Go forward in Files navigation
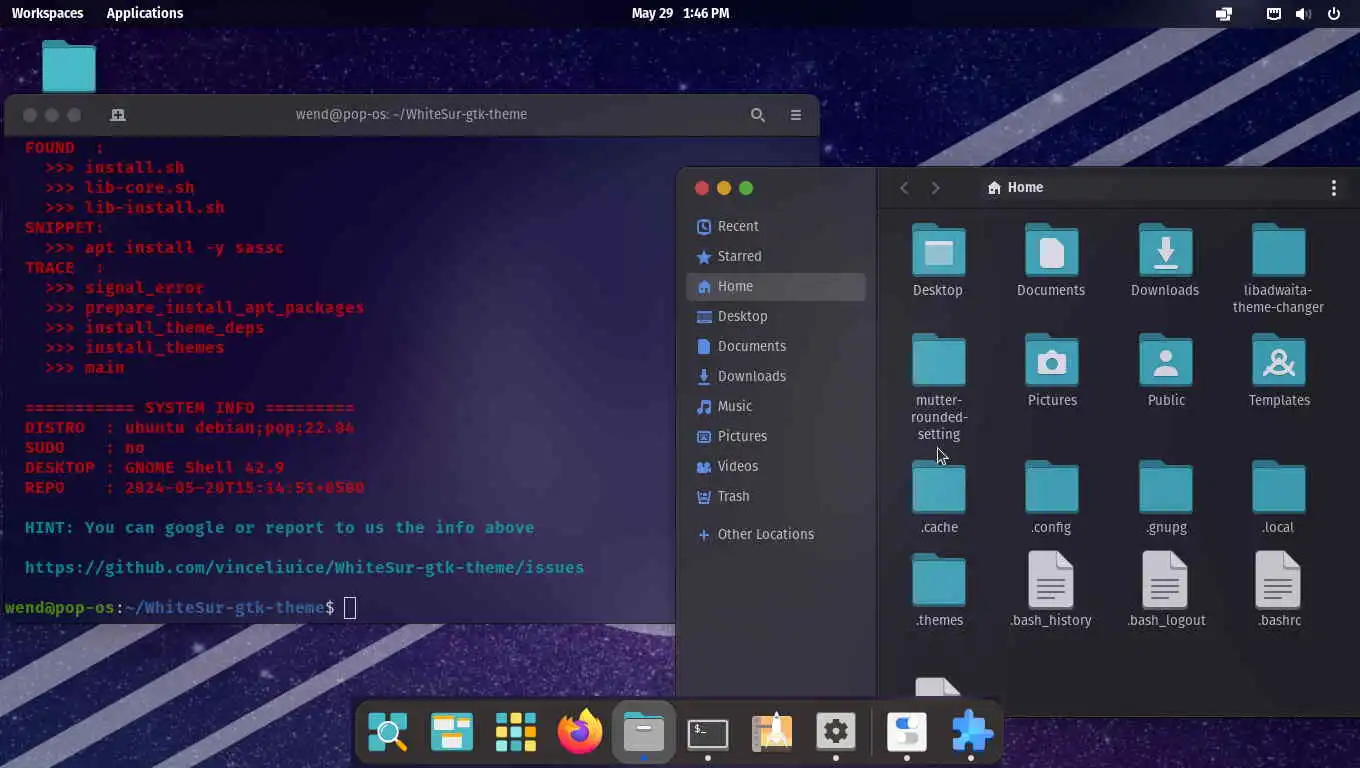Viewport: 1360px width, 768px height. (935, 188)
